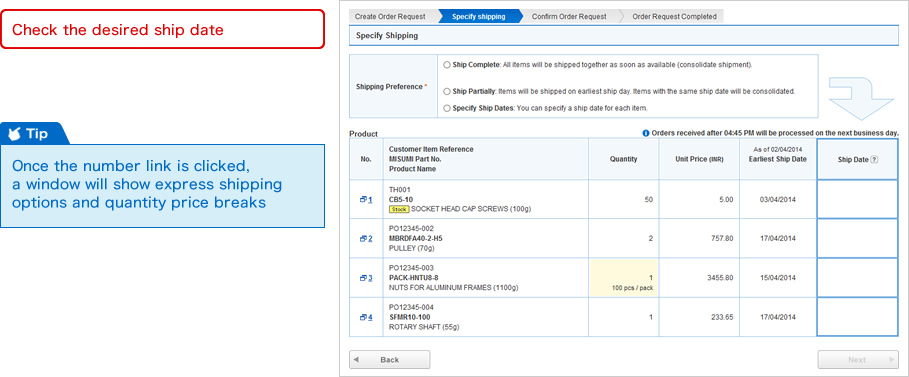Click unit price 3455.80
Screen dimensions: 909x377
coord(720,278)
